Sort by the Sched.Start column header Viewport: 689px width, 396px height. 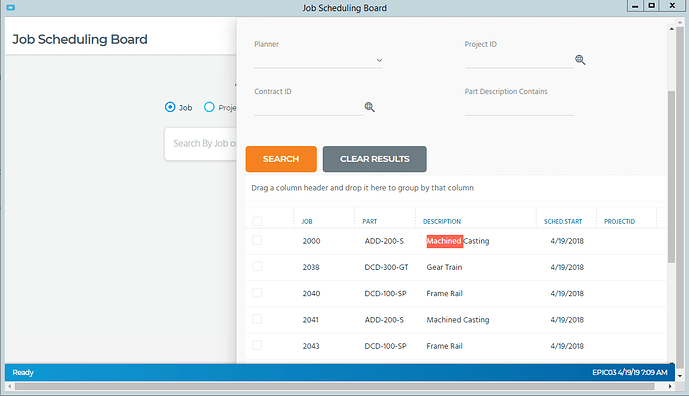(x=563, y=222)
